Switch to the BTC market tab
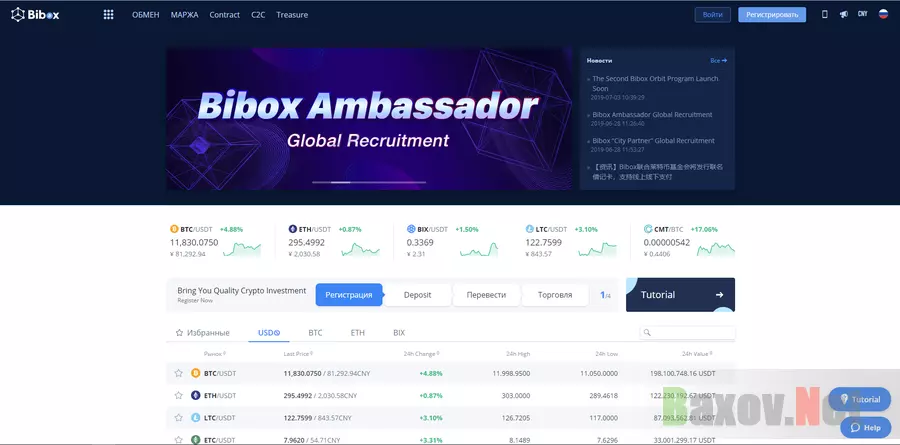The height and width of the screenshot is (445, 900). [x=315, y=332]
